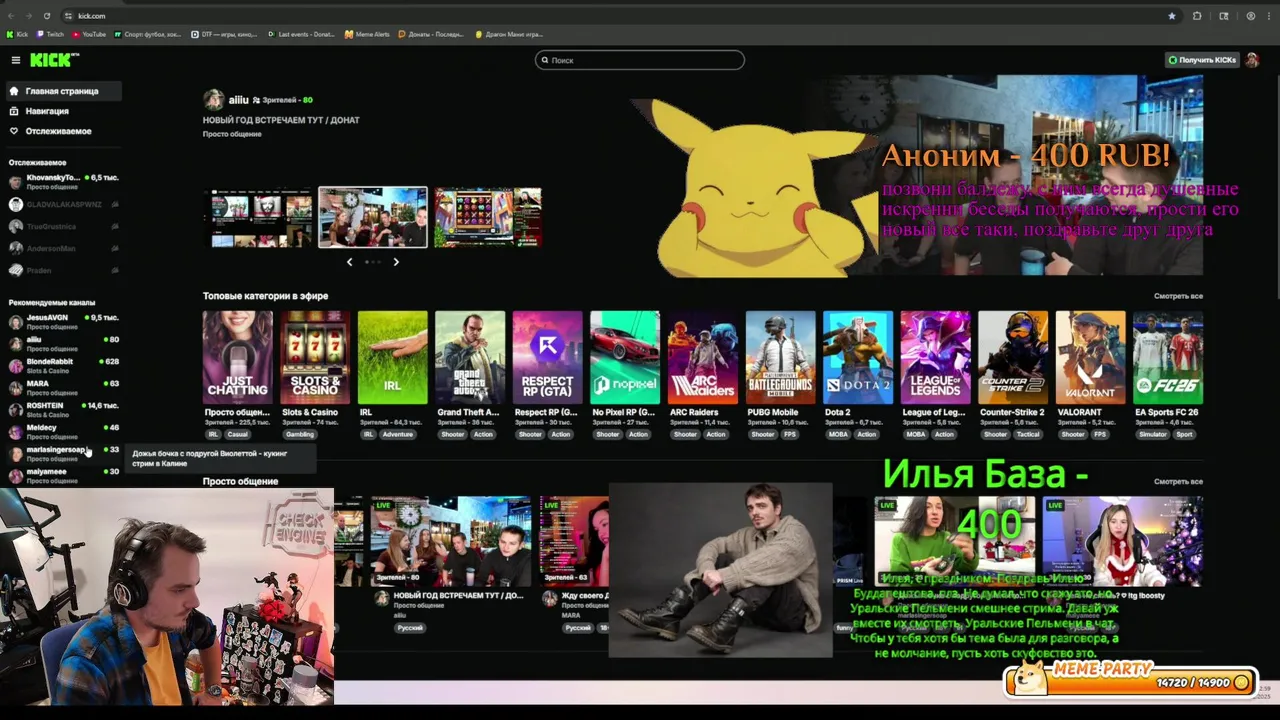Open Meme Alerts bookmark
Viewport: 1280px width, 720px height.
click(367, 34)
